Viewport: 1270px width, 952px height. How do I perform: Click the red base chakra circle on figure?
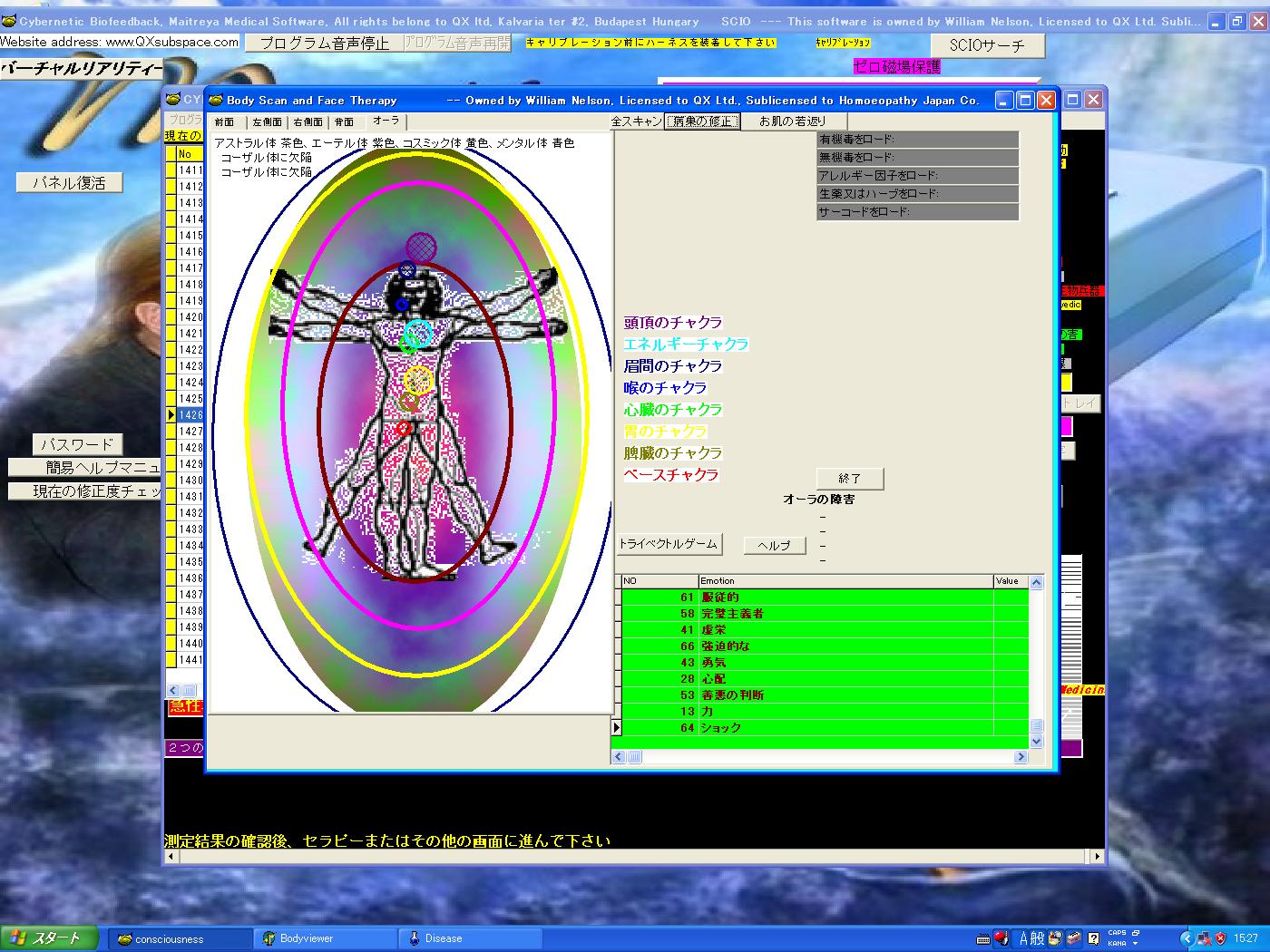[404, 428]
